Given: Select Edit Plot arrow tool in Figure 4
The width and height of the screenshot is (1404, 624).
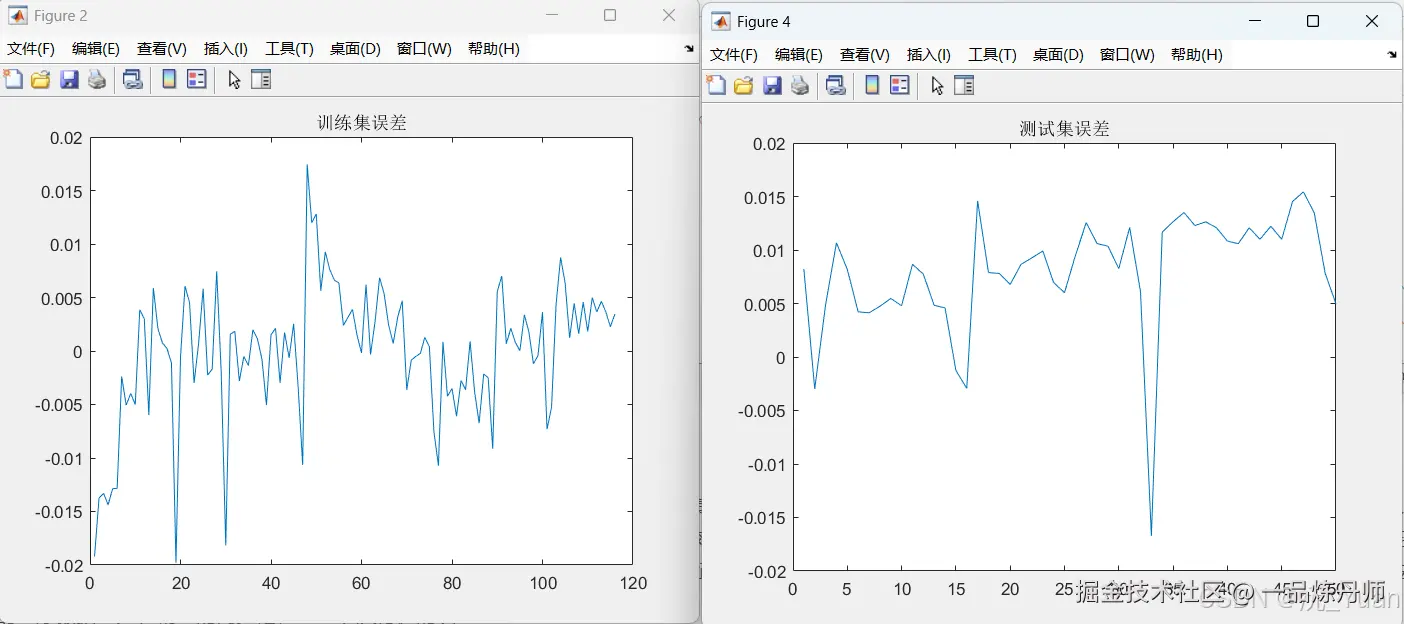Looking at the screenshot, I should point(937,86).
